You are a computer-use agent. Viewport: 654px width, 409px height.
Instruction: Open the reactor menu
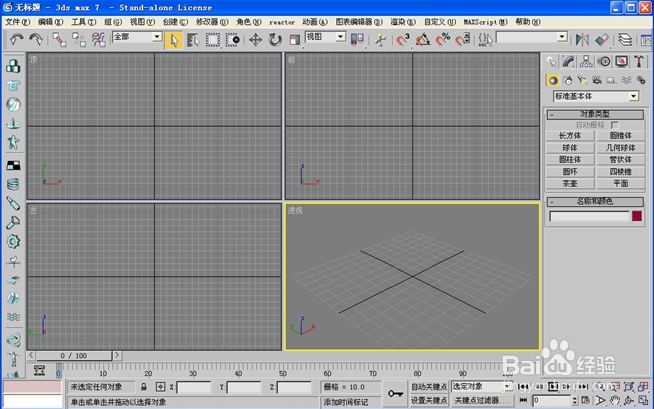282,22
